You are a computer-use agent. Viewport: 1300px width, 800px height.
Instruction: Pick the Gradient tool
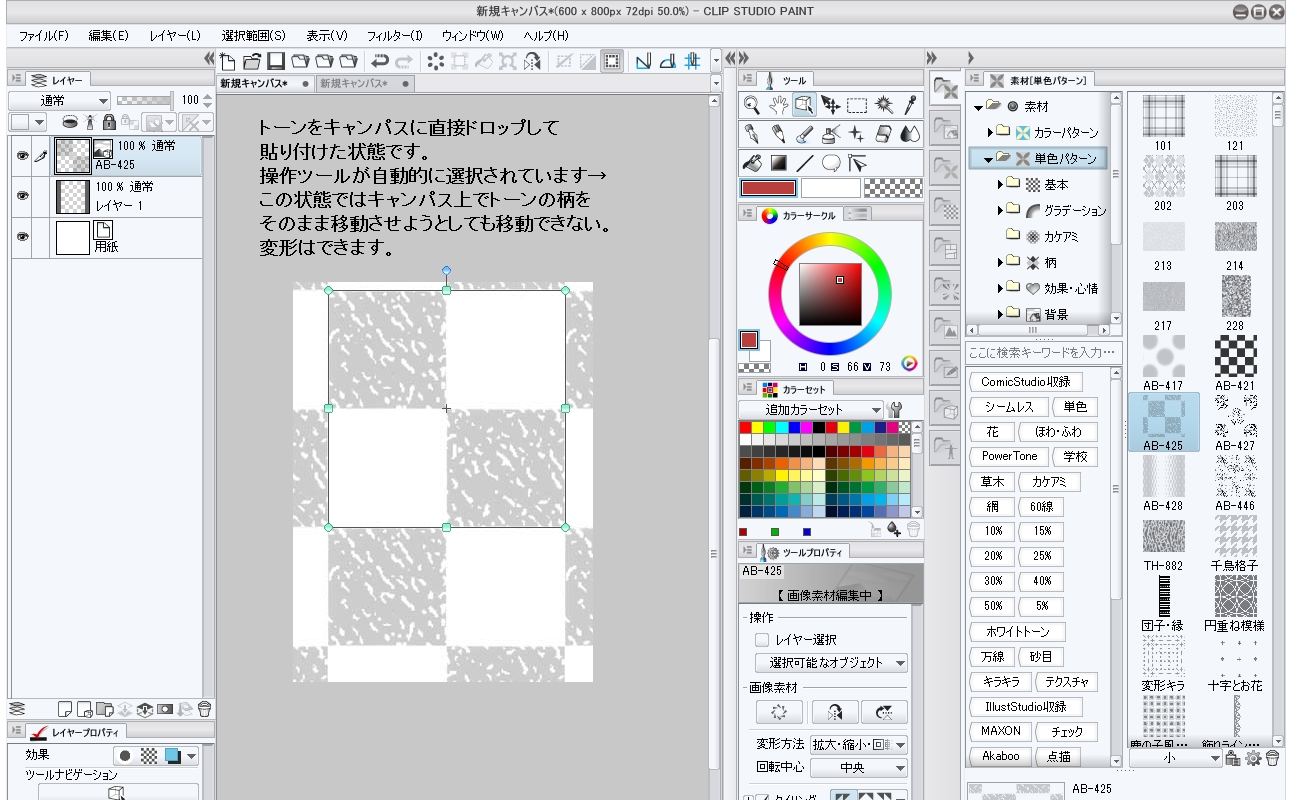point(778,163)
